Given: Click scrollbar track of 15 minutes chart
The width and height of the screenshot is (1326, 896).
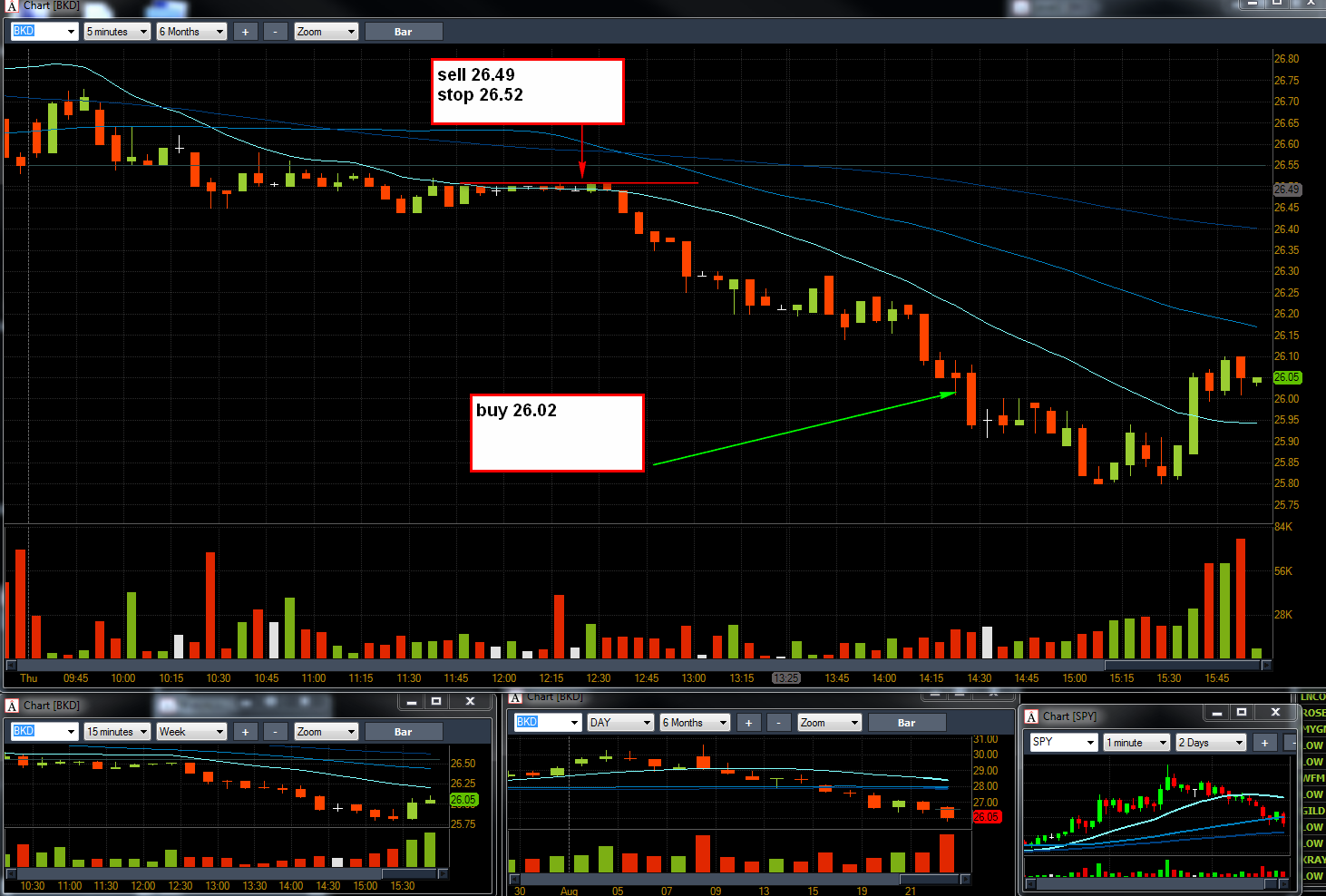Looking at the screenshot, I should pyautogui.click(x=227, y=874).
